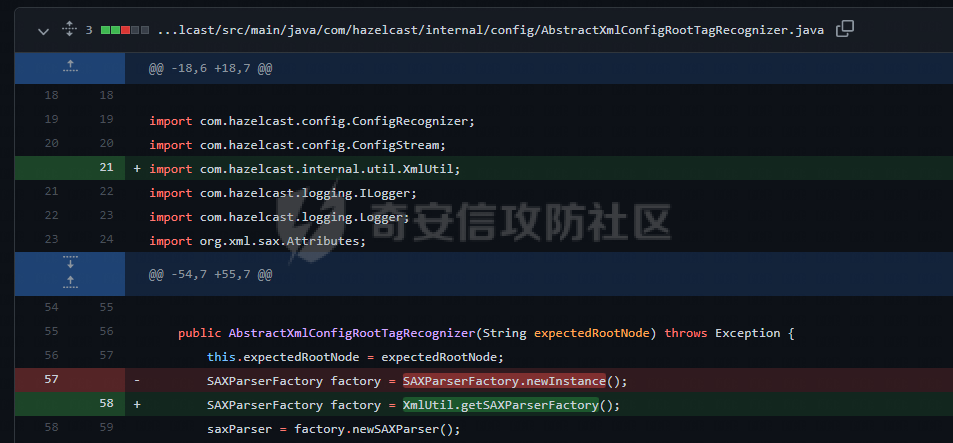Click the 'this.expectedRootNode = expectedRootNode' line
This screenshot has height=443, width=953.
(x=356, y=357)
